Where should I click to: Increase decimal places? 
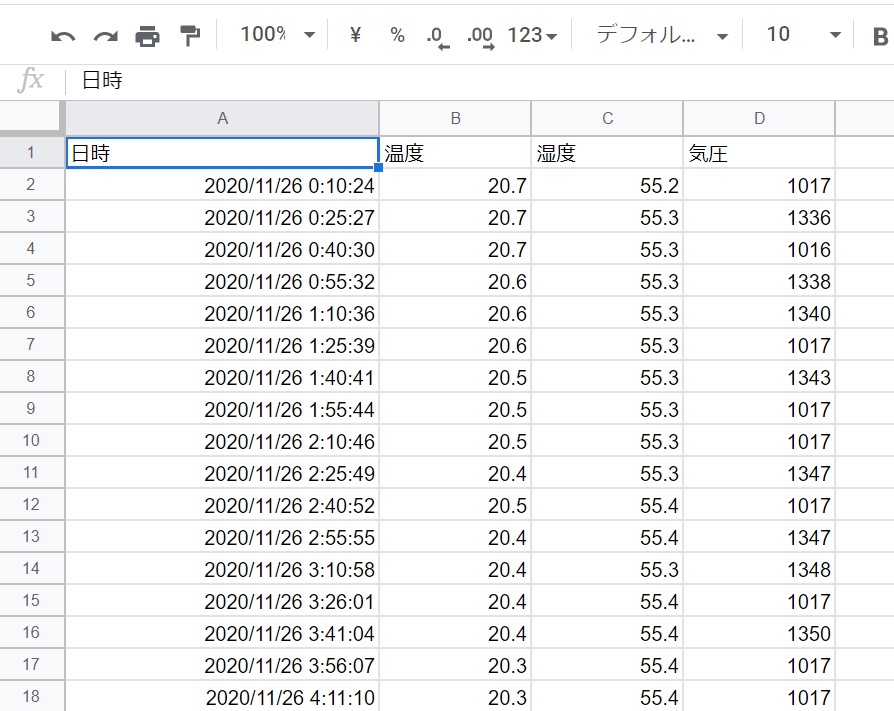coord(481,37)
